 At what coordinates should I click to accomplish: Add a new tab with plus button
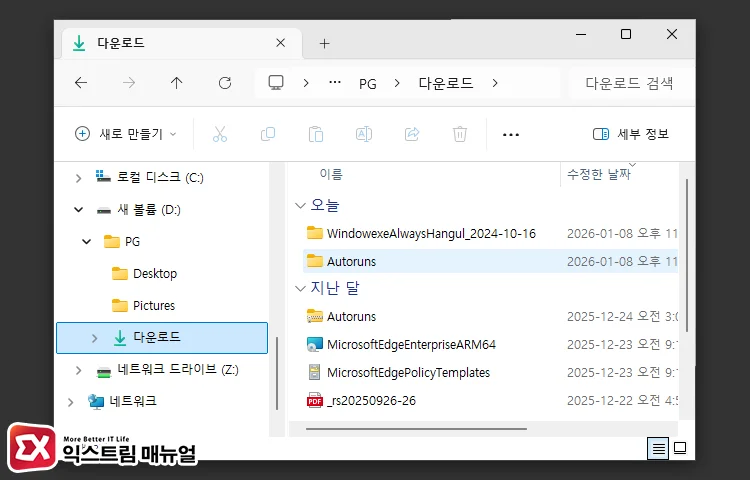point(324,44)
